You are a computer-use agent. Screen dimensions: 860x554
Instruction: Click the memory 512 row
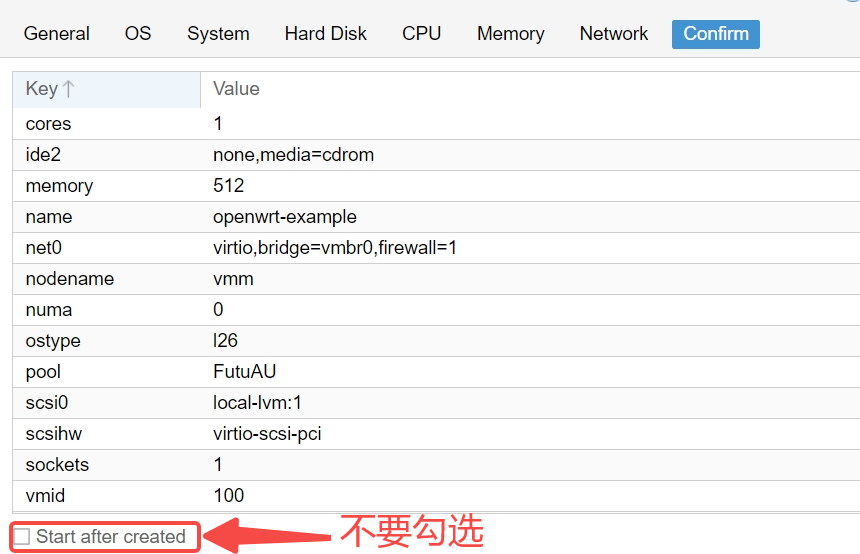(x=436, y=186)
